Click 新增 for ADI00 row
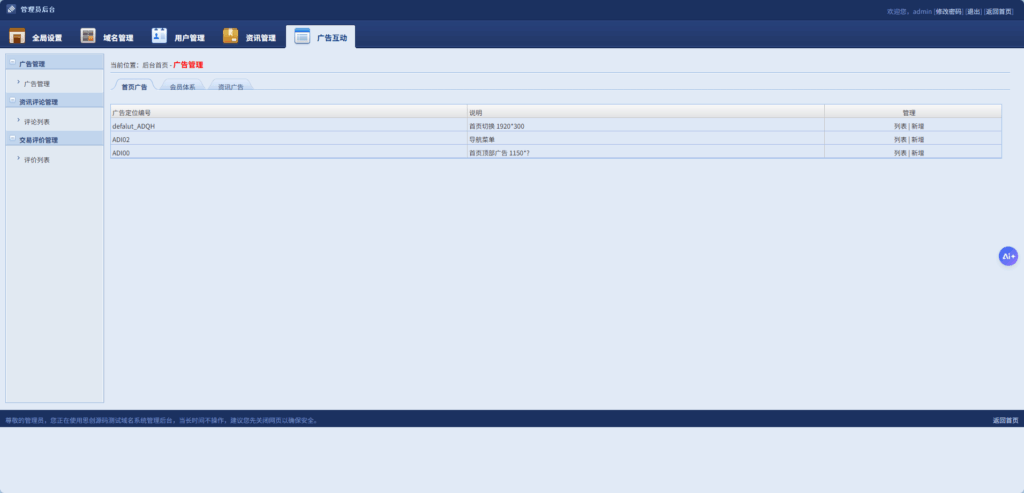 (918, 153)
